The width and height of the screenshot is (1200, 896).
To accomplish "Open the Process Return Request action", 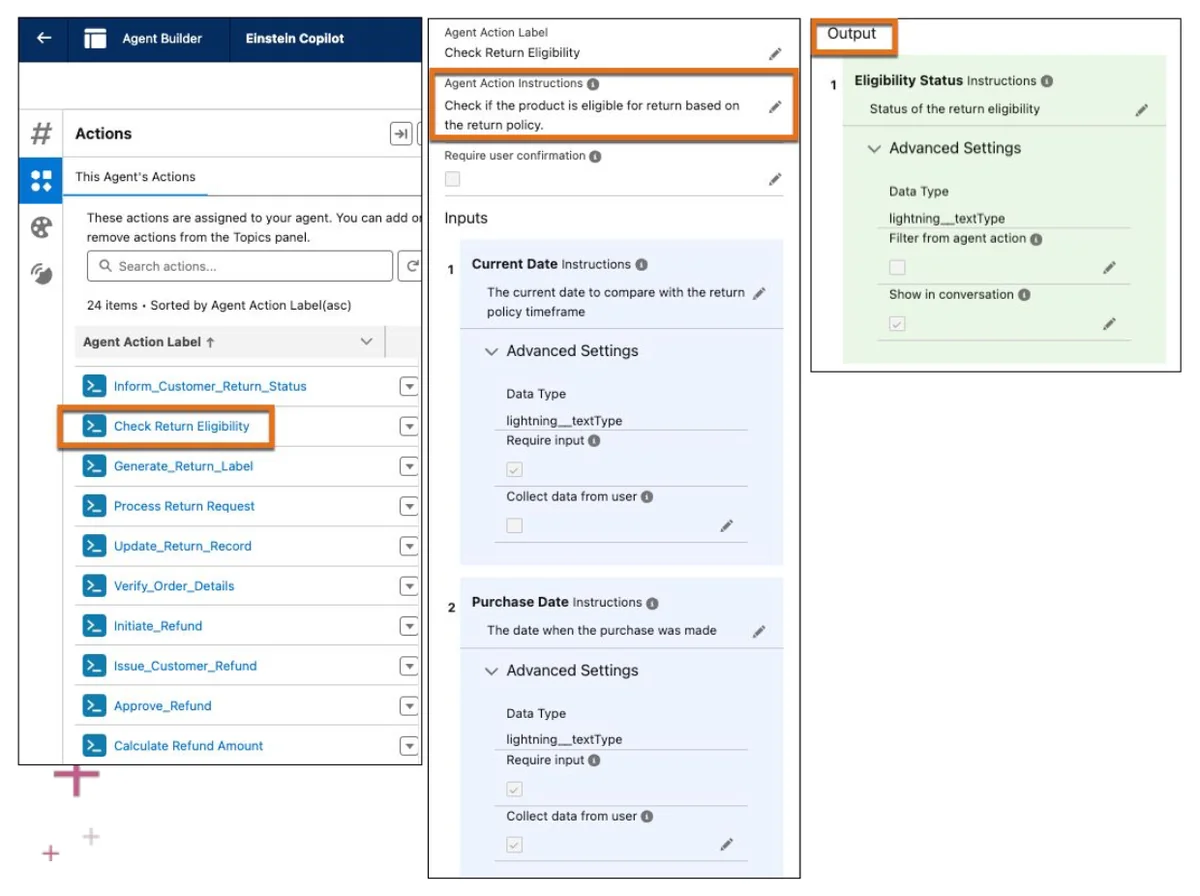I will (184, 506).
